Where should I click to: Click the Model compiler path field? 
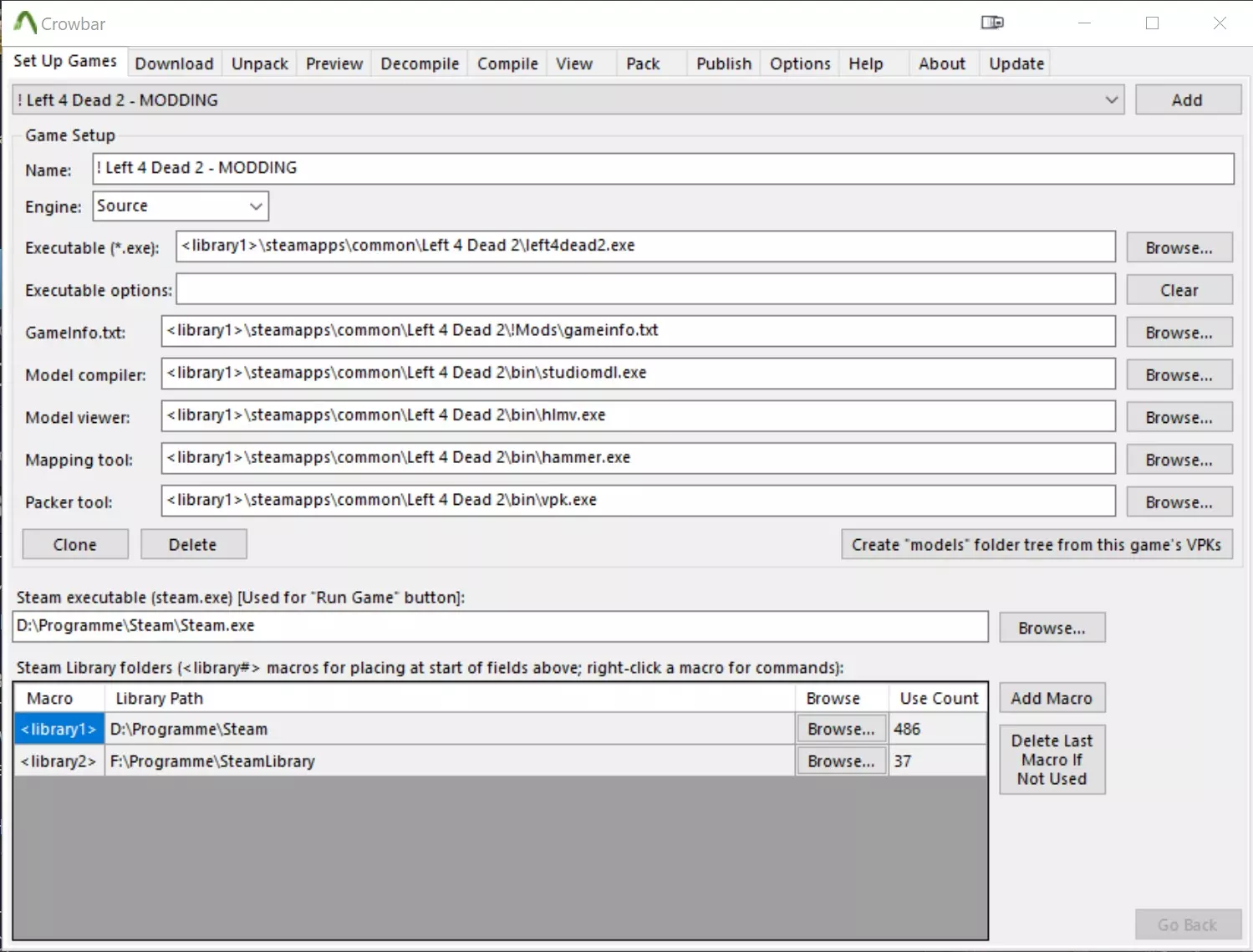638,374
